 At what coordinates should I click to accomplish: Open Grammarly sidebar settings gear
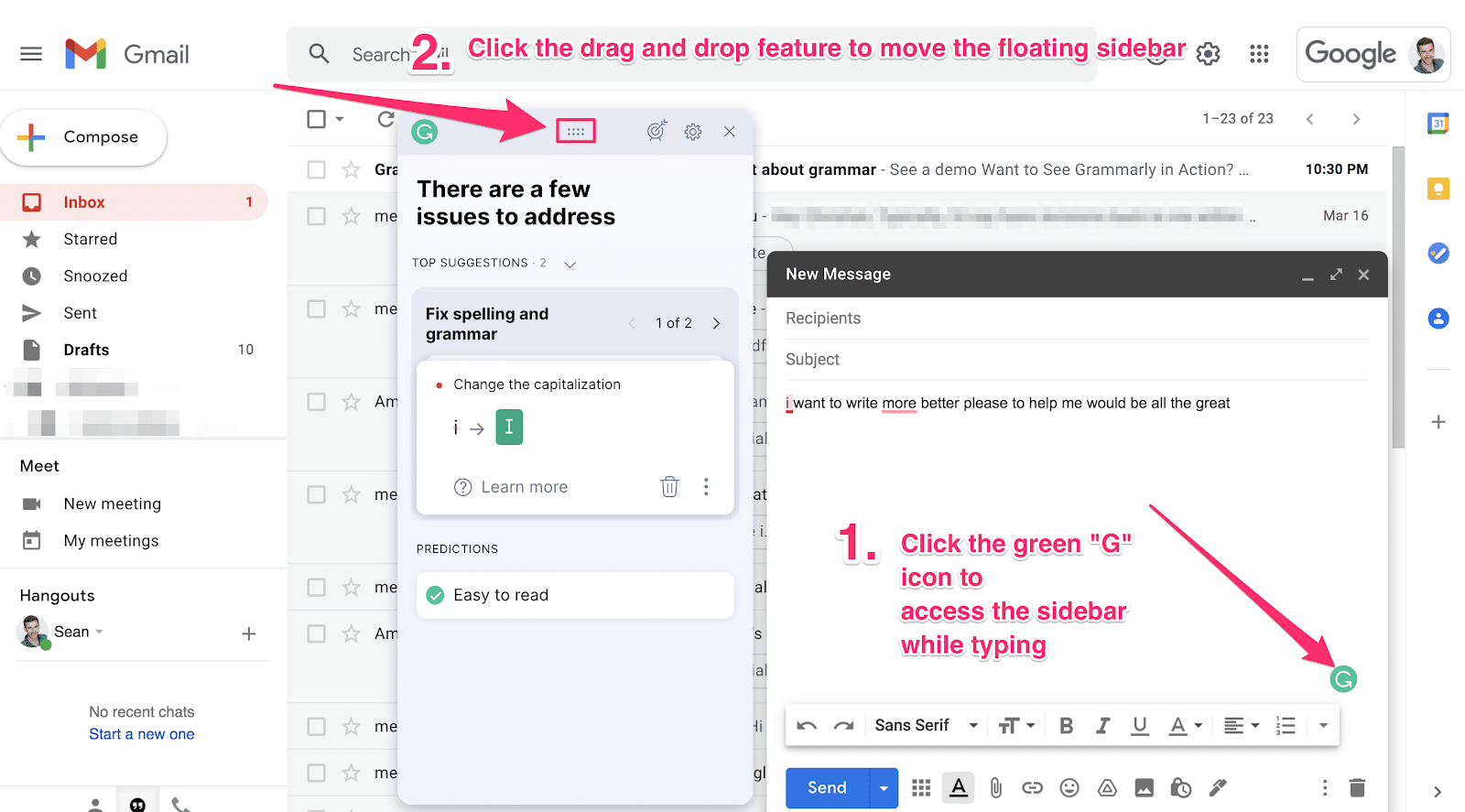tap(693, 132)
